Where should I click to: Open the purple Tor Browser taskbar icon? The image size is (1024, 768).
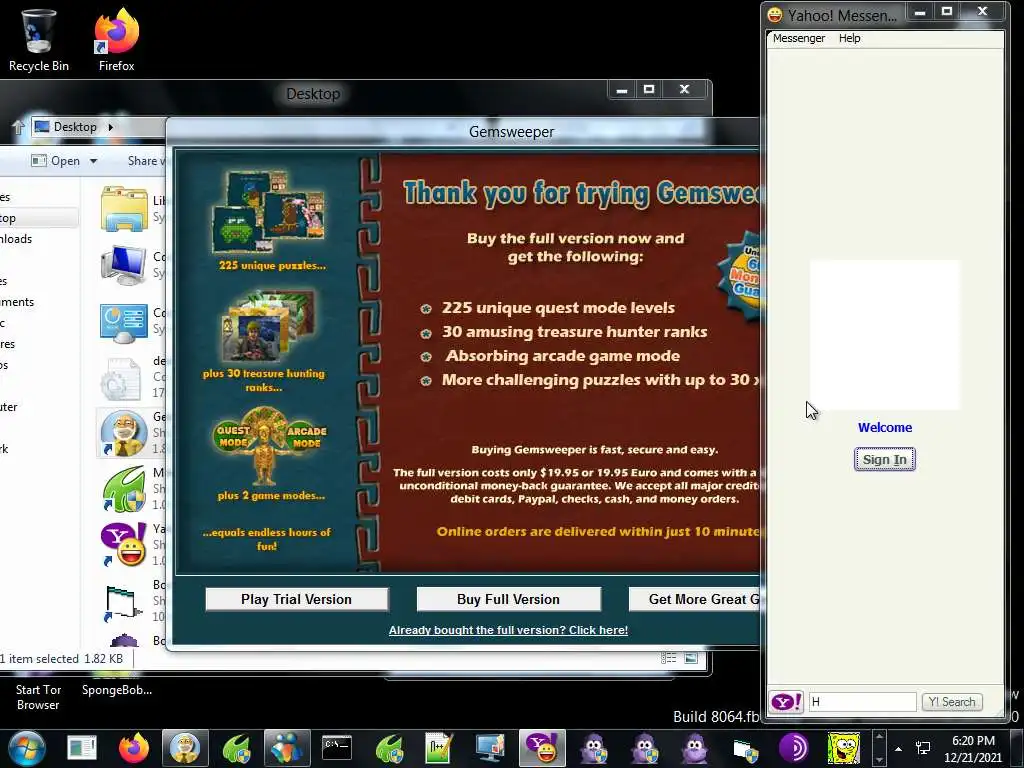click(x=793, y=748)
